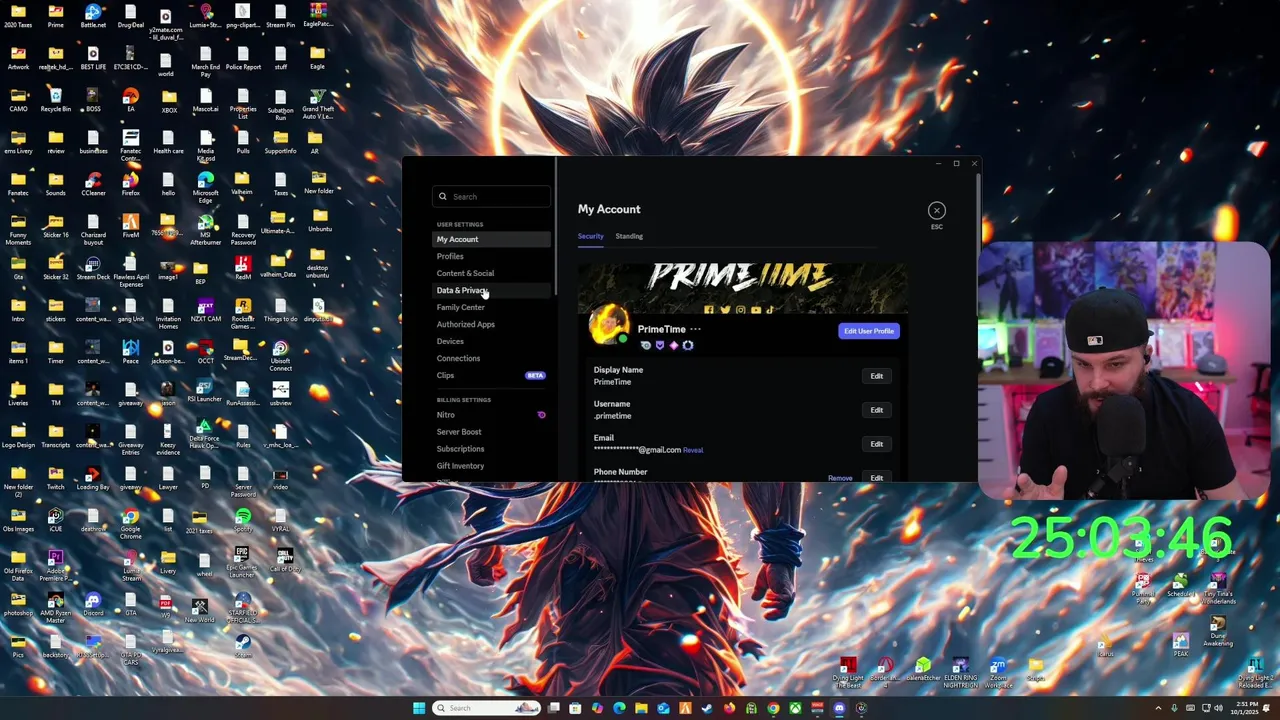Open Zoom Workplace desktop shortcut
Image resolution: width=1280 pixels, height=720 pixels.
click(997, 672)
